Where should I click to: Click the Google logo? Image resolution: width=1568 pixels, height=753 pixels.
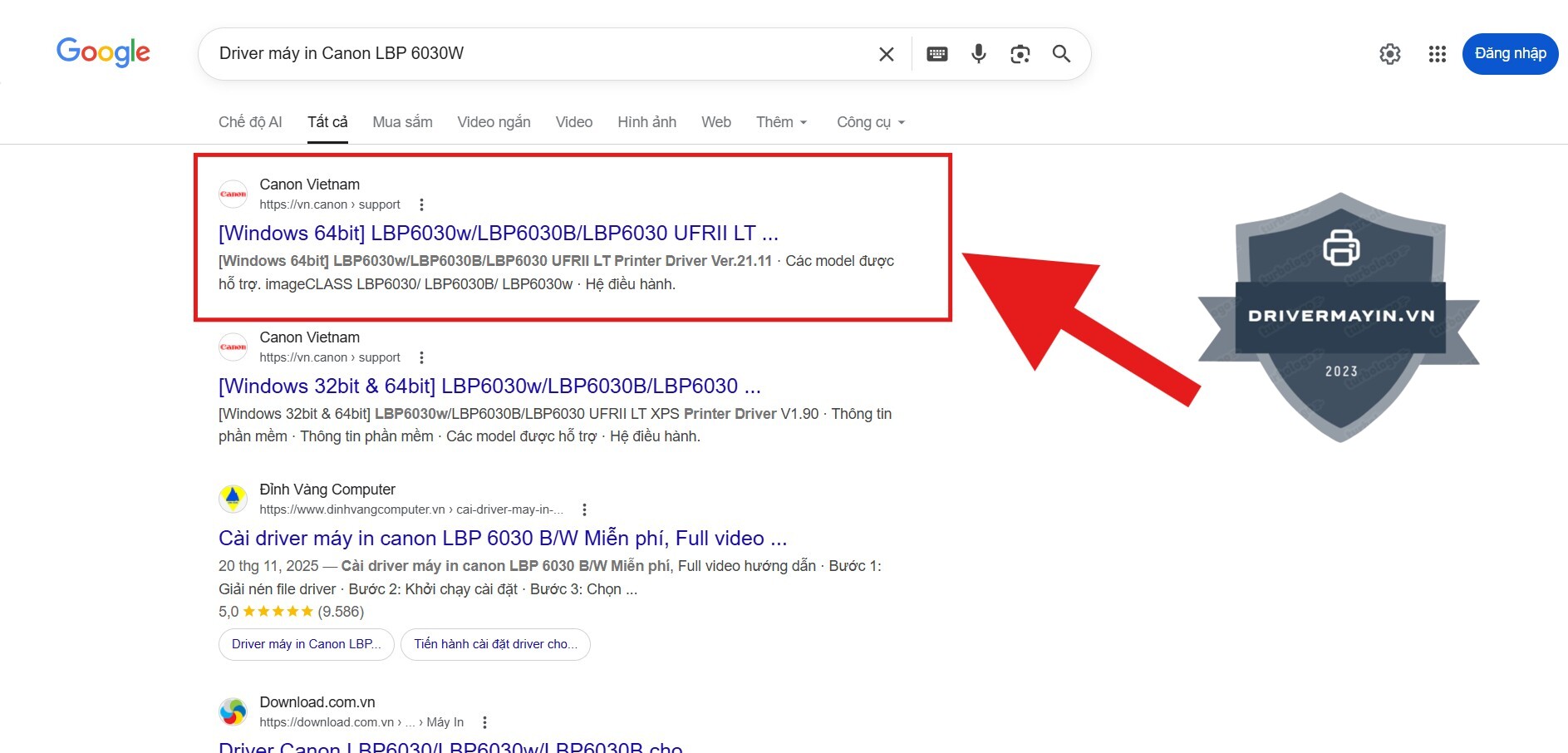103,52
